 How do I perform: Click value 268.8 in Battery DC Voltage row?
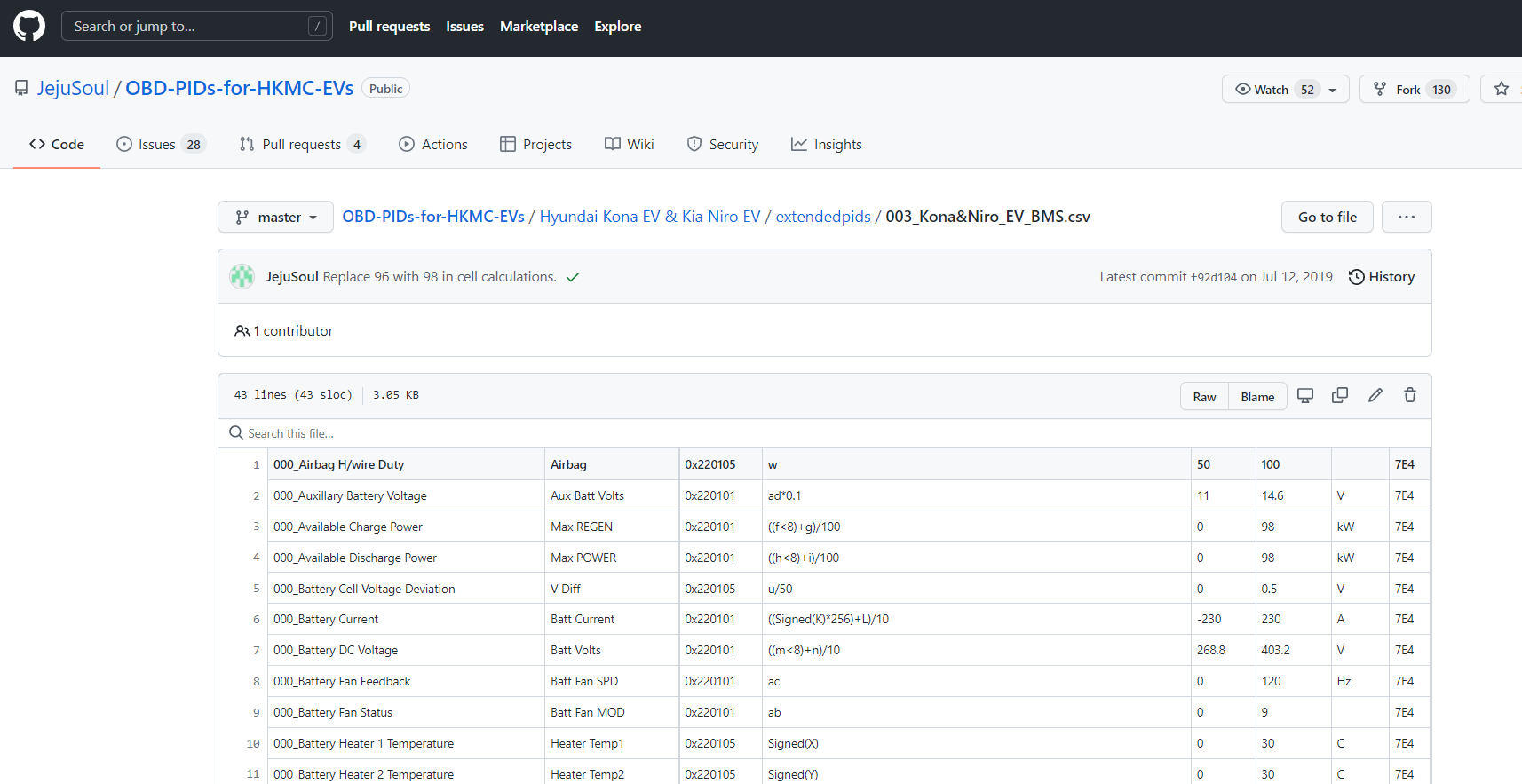click(x=1224, y=650)
